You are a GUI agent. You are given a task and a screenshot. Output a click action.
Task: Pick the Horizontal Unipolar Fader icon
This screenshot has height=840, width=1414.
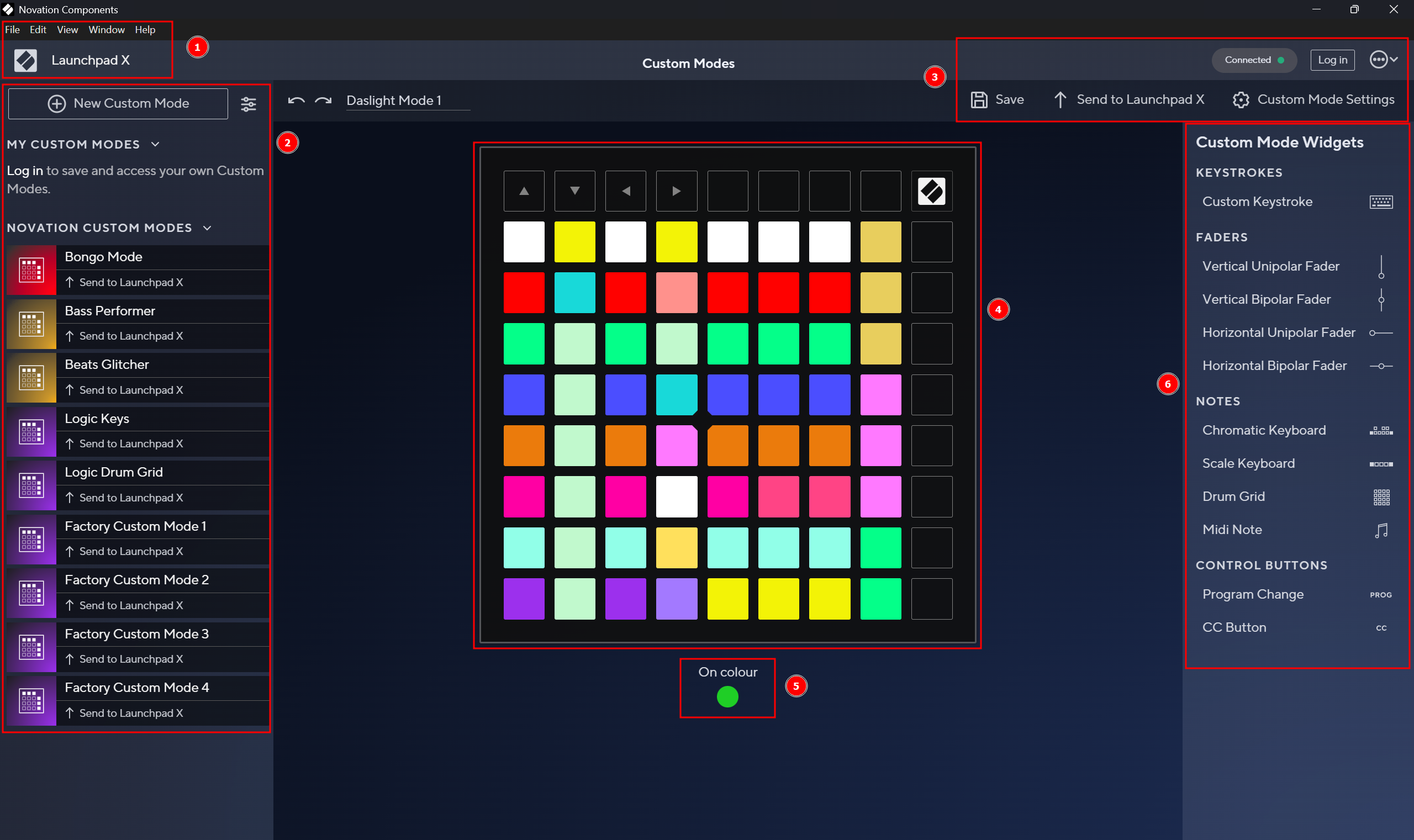click(x=1381, y=333)
